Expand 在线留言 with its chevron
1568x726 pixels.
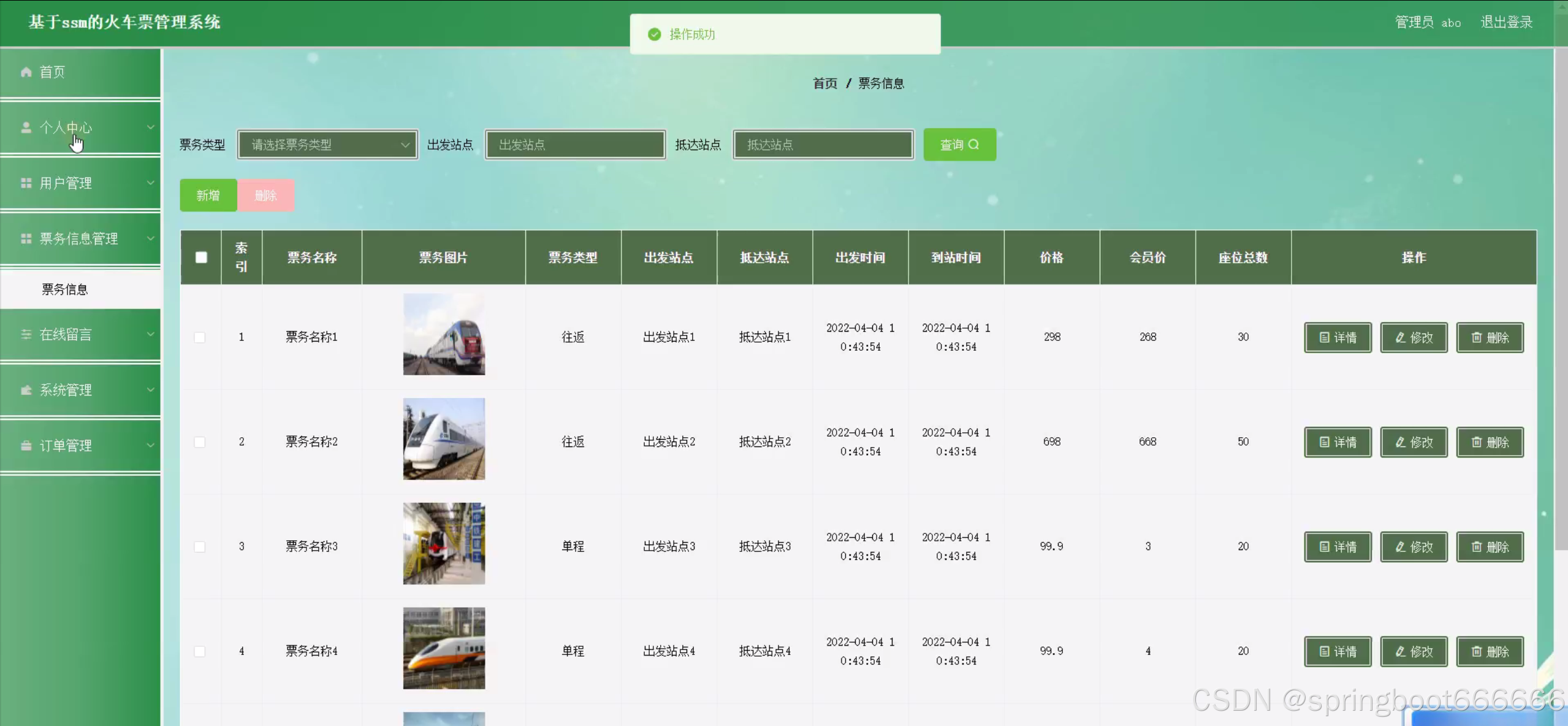[x=150, y=334]
